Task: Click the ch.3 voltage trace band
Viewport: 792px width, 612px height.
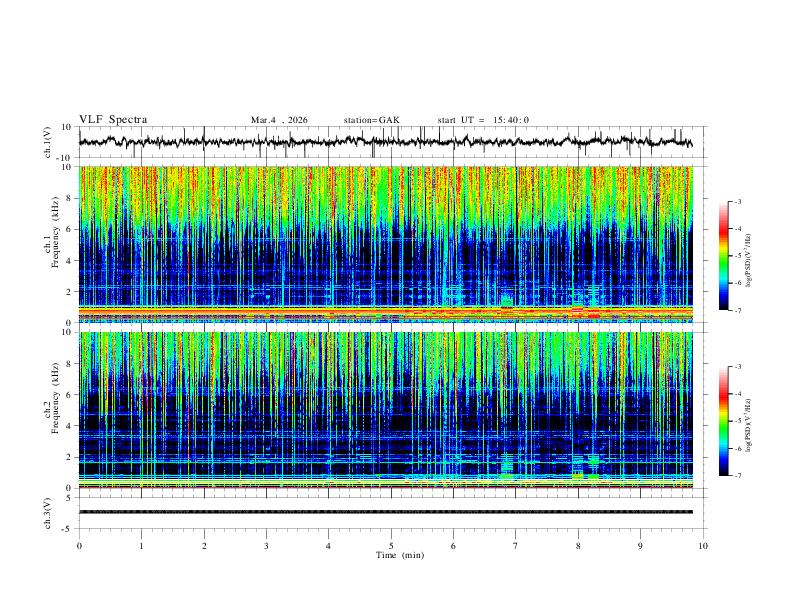Action: pos(386,512)
